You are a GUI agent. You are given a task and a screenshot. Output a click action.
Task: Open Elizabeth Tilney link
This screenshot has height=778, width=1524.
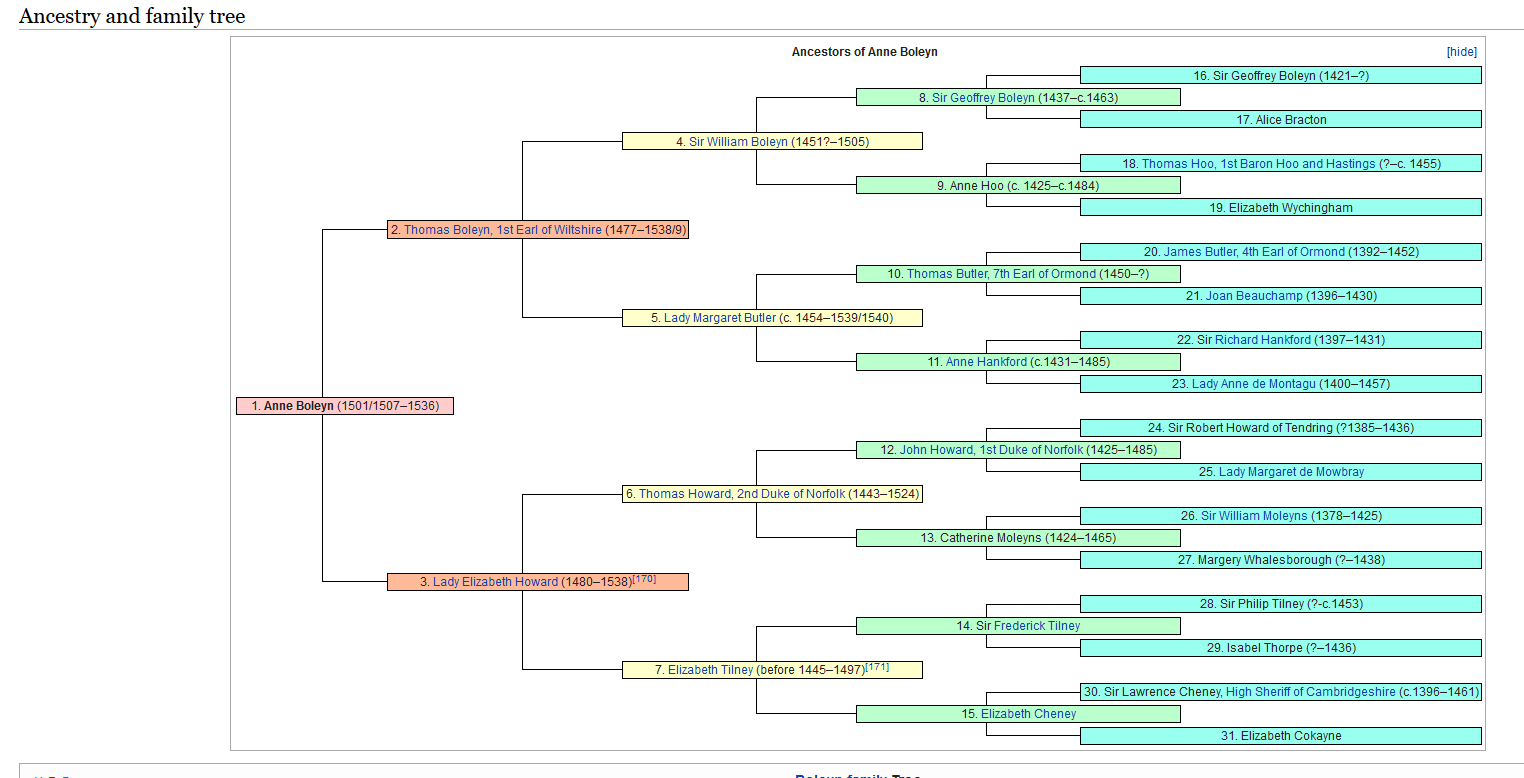click(710, 670)
